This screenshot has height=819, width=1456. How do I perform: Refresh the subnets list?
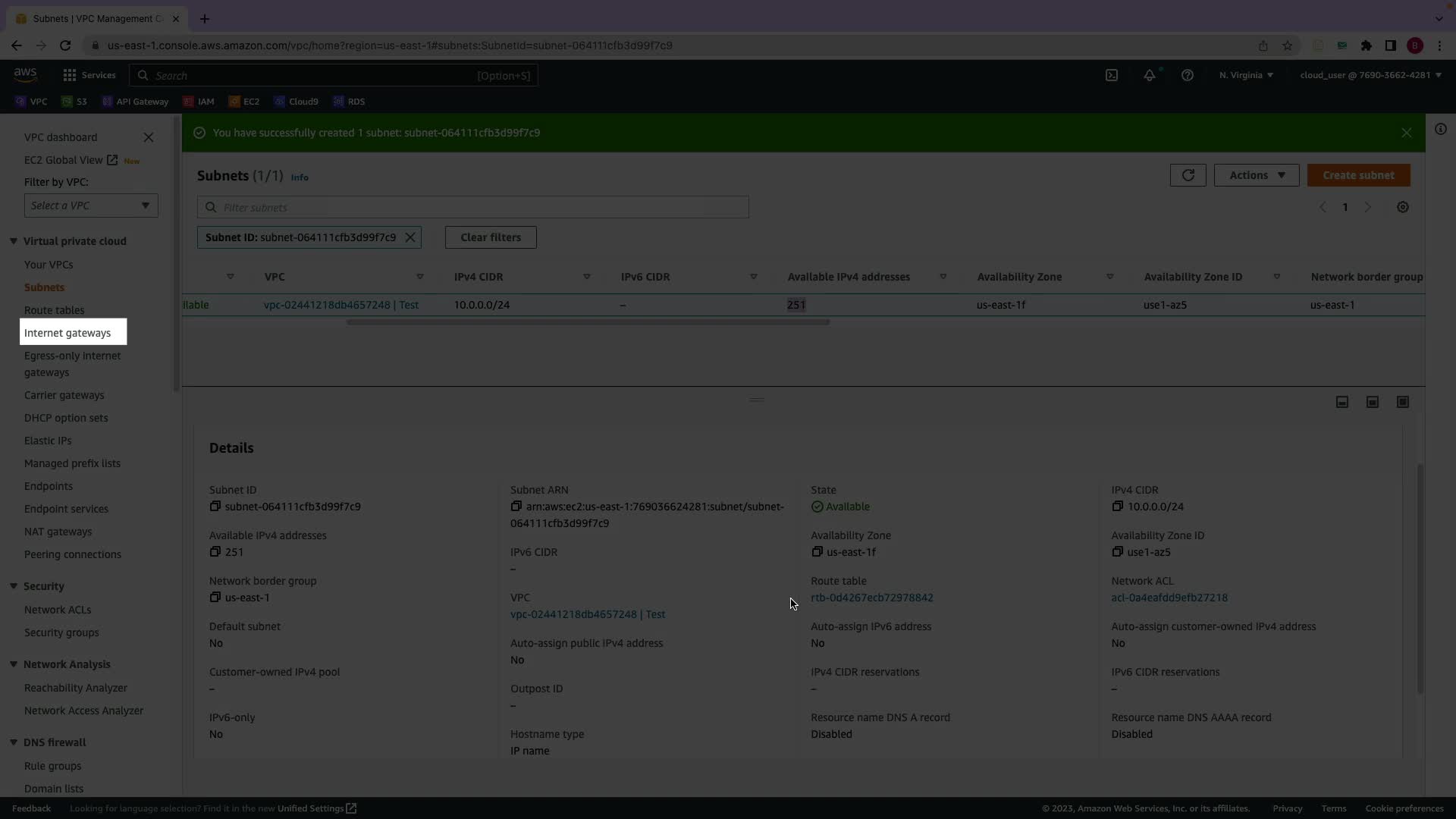tap(1188, 175)
